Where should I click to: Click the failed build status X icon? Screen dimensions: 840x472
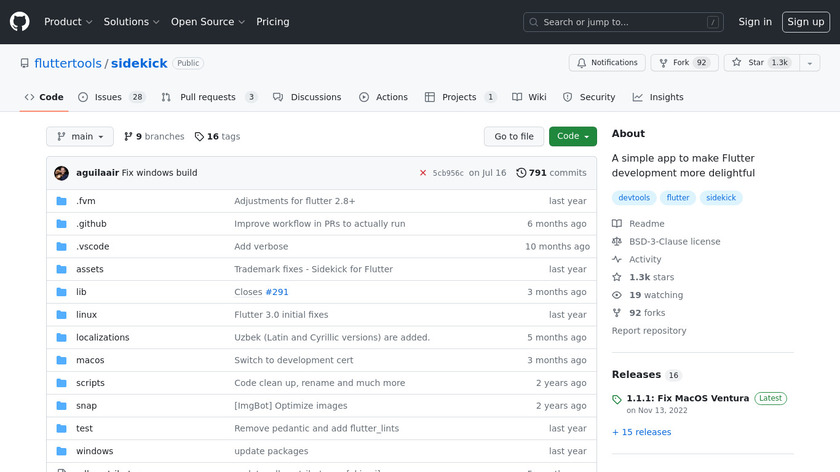(x=423, y=173)
